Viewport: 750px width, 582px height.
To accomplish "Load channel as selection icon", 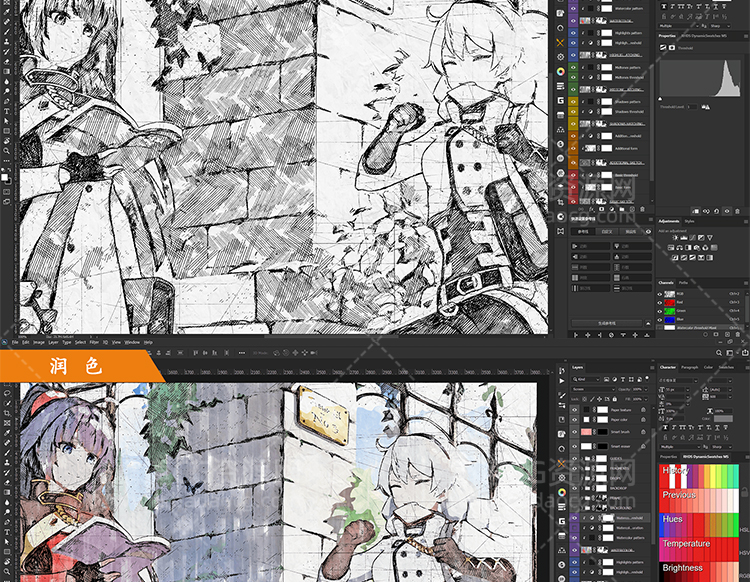I will click(707, 335).
